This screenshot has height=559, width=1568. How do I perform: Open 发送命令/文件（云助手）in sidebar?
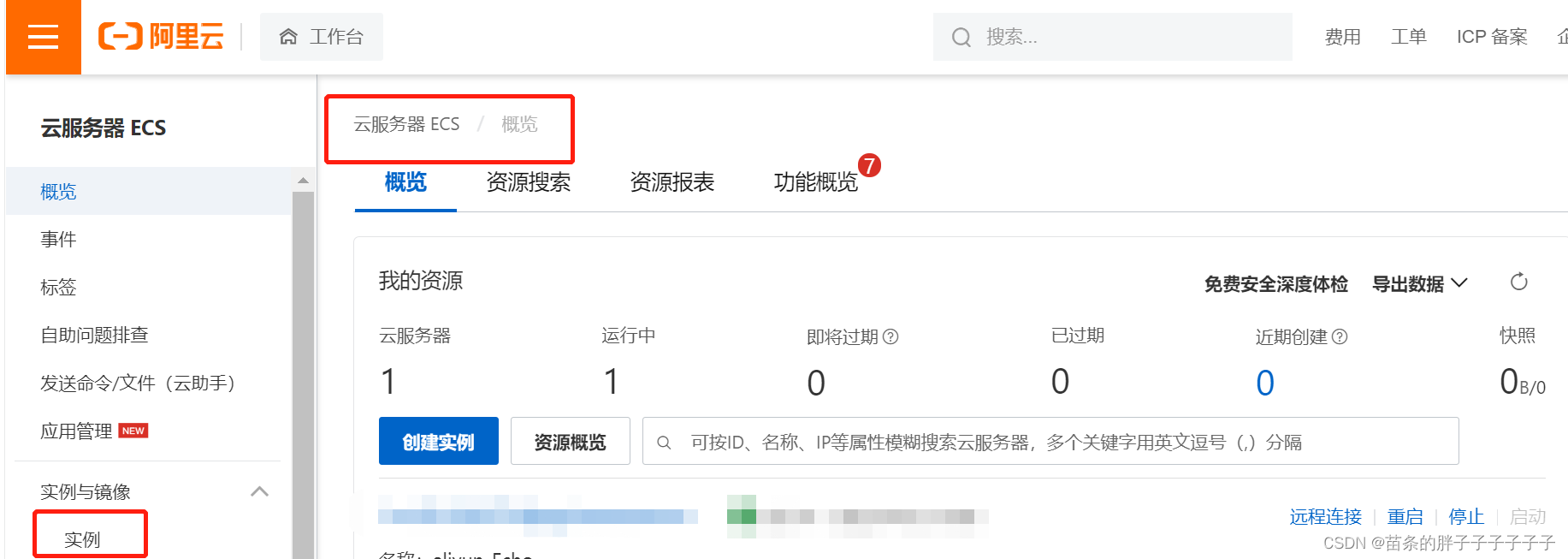(138, 384)
